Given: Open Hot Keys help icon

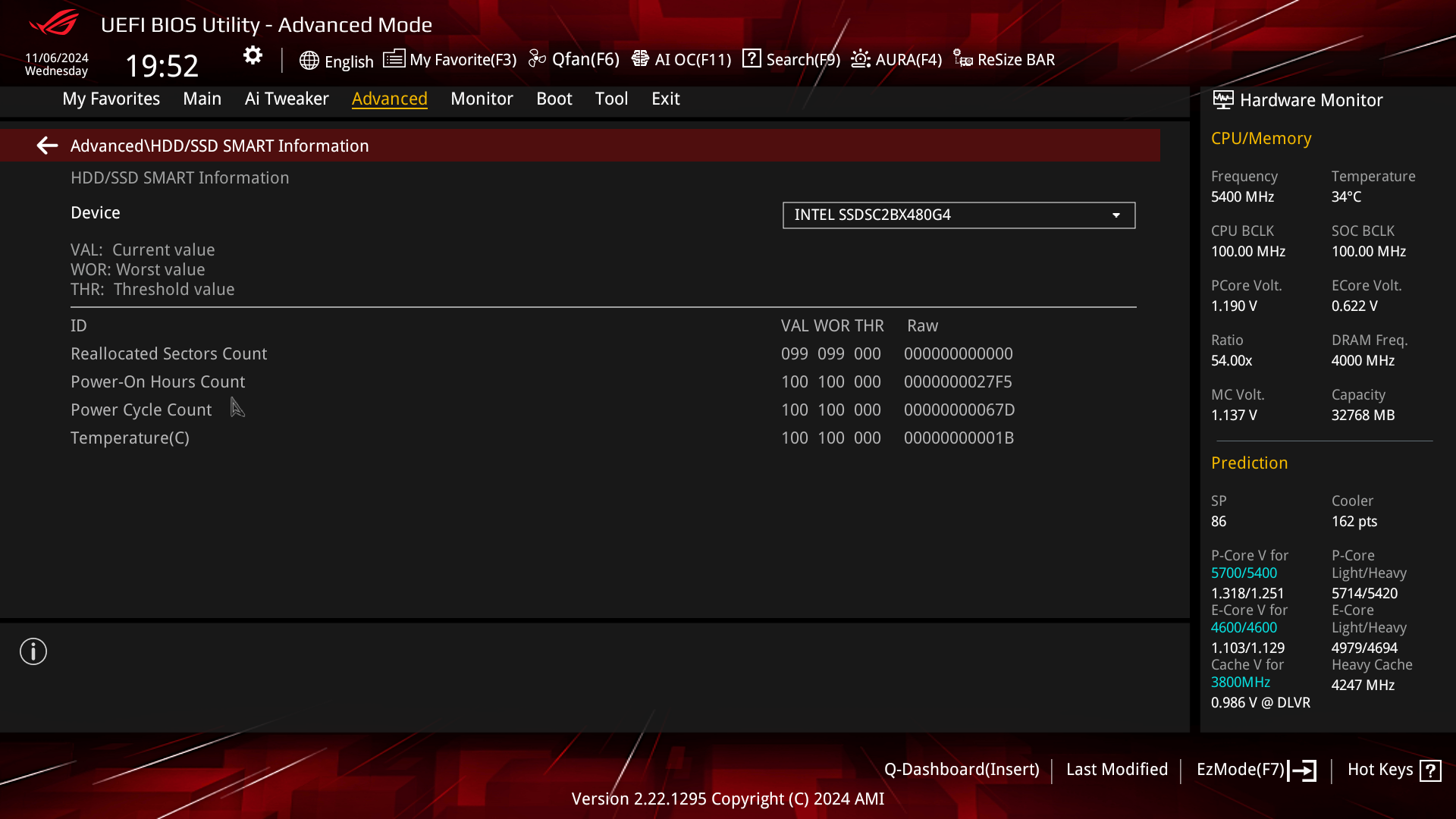Looking at the screenshot, I should (x=1430, y=770).
